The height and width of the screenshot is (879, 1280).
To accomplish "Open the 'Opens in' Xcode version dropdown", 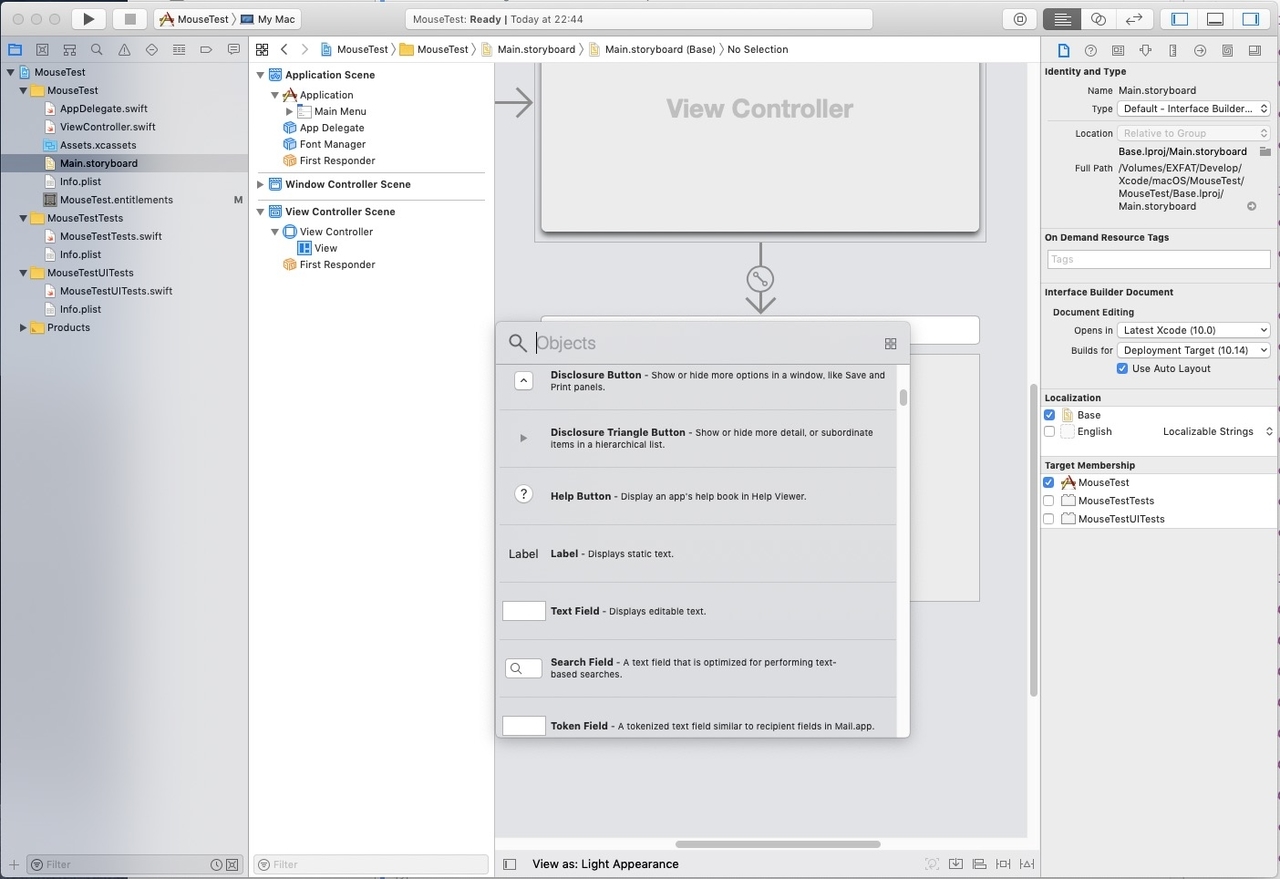I will [1194, 330].
